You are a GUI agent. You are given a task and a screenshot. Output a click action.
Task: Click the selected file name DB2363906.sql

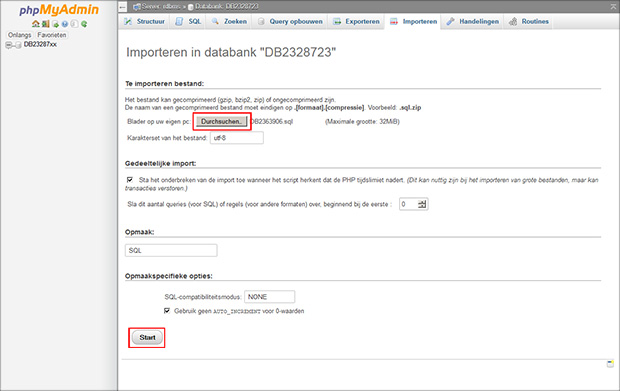coord(272,121)
